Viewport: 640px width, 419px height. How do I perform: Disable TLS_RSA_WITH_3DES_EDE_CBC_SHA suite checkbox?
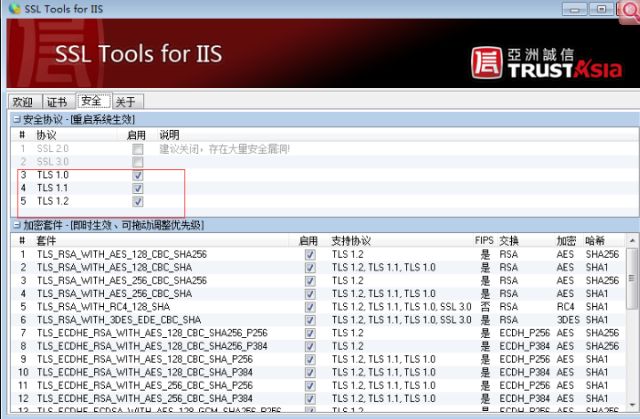click(310, 320)
